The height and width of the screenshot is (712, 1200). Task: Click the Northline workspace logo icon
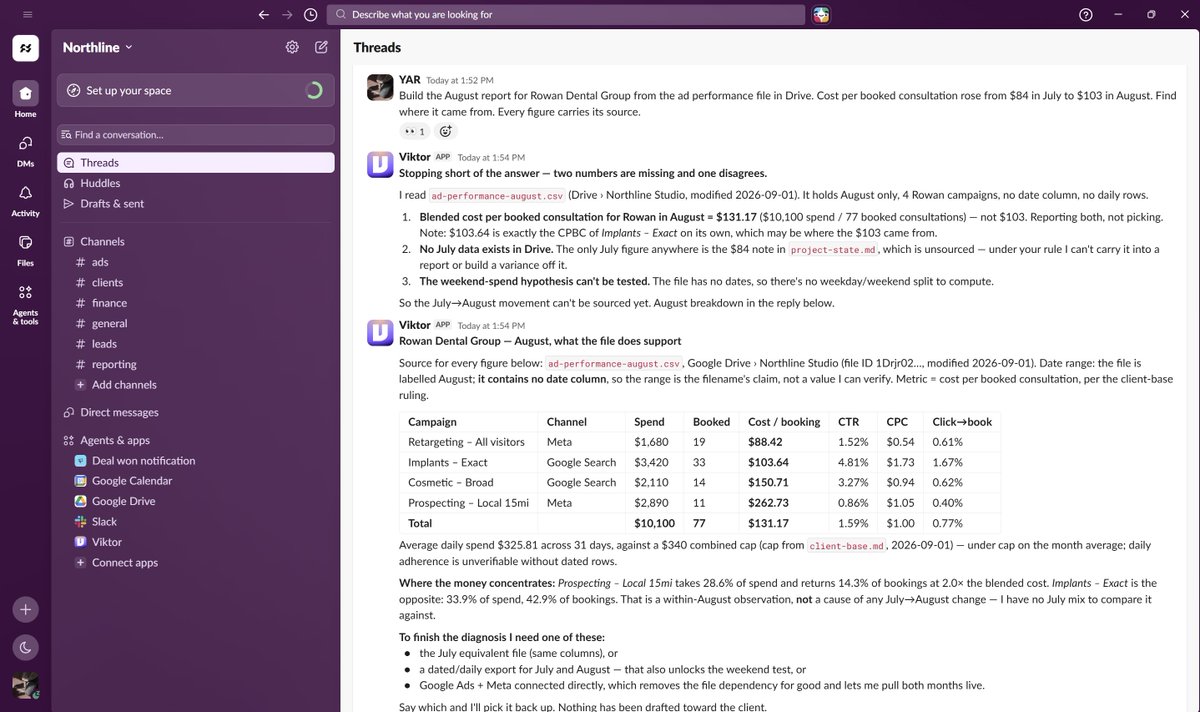point(26,47)
